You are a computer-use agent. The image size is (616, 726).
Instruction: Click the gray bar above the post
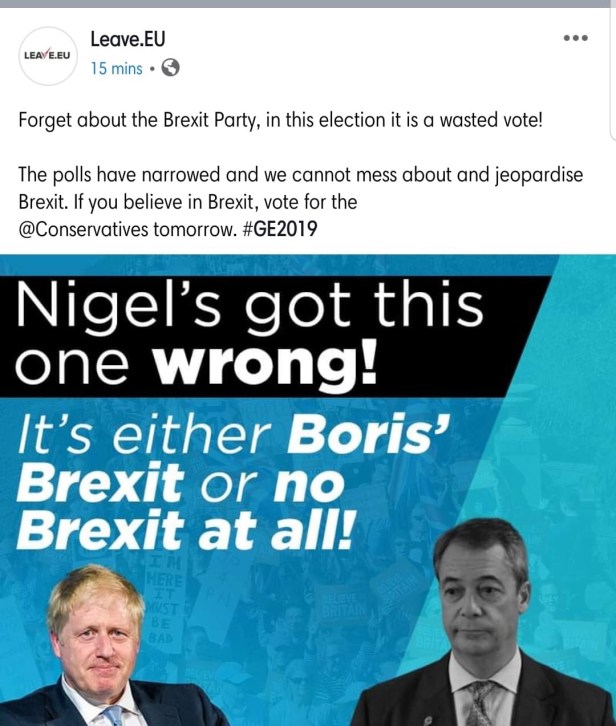coord(308,4)
